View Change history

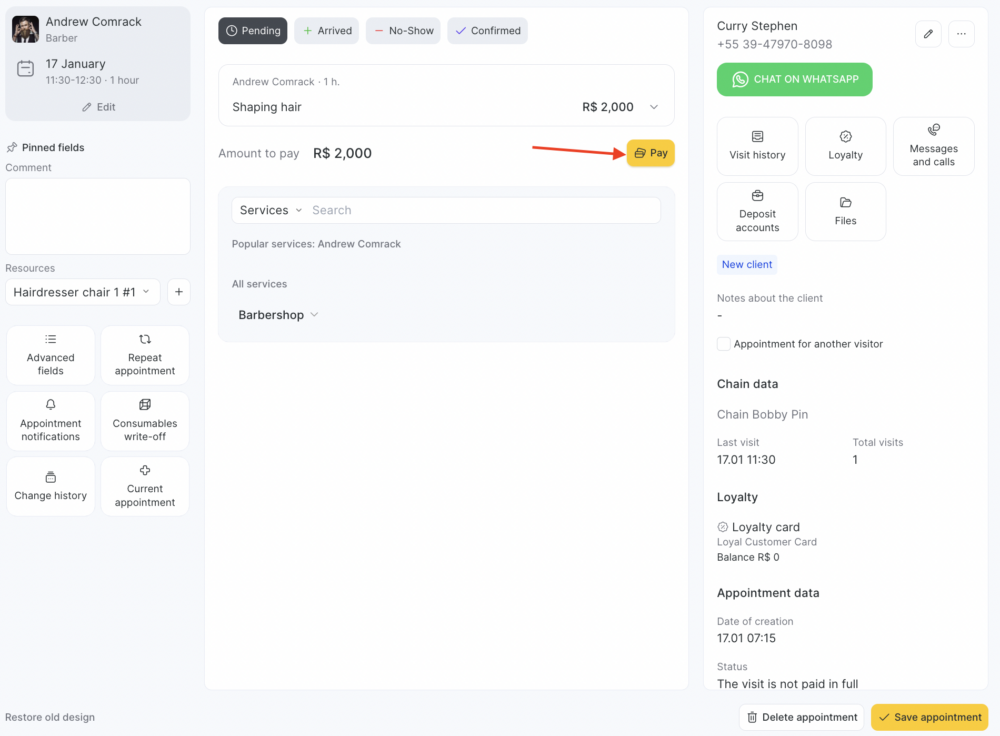50,487
